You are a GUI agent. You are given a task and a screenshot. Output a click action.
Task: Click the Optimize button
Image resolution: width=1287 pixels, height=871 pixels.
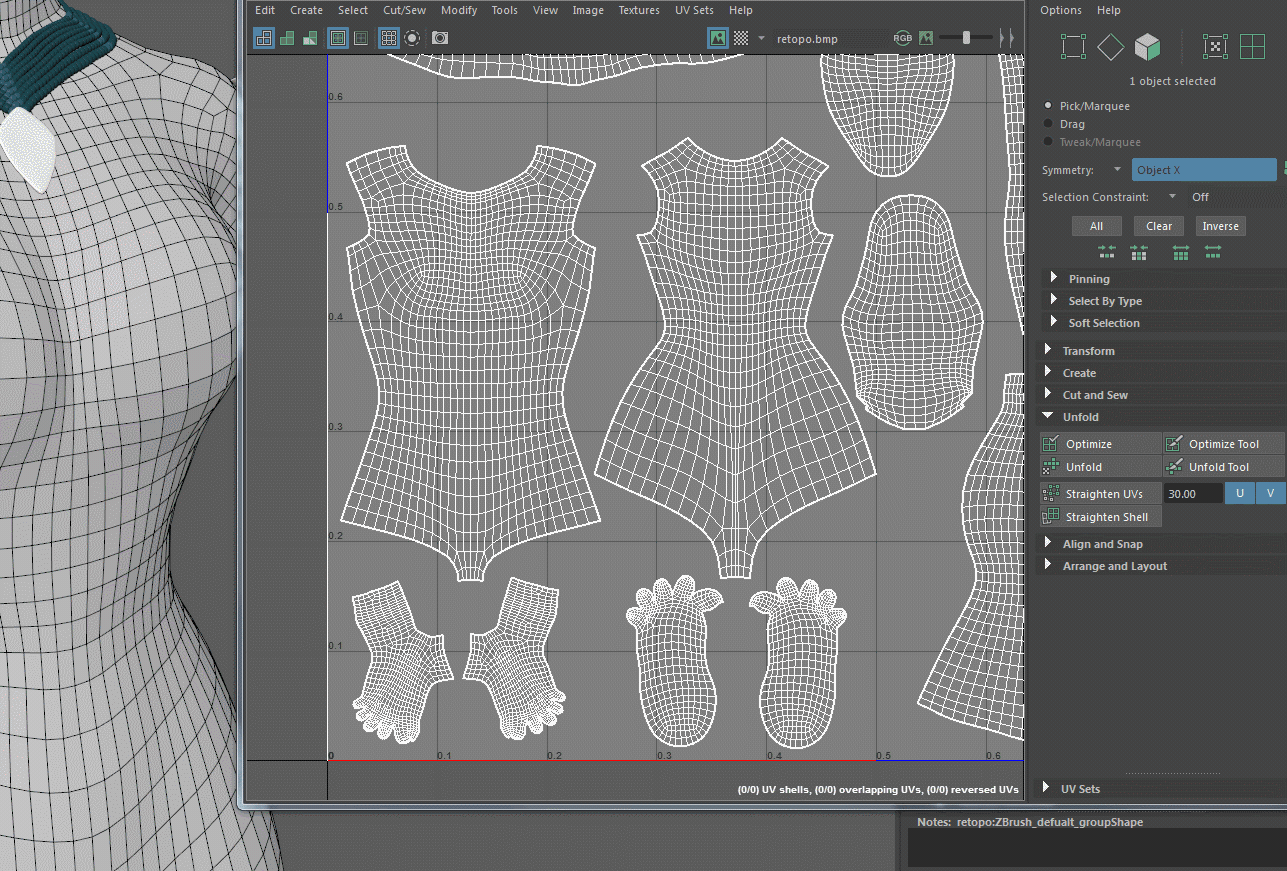click(1100, 444)
